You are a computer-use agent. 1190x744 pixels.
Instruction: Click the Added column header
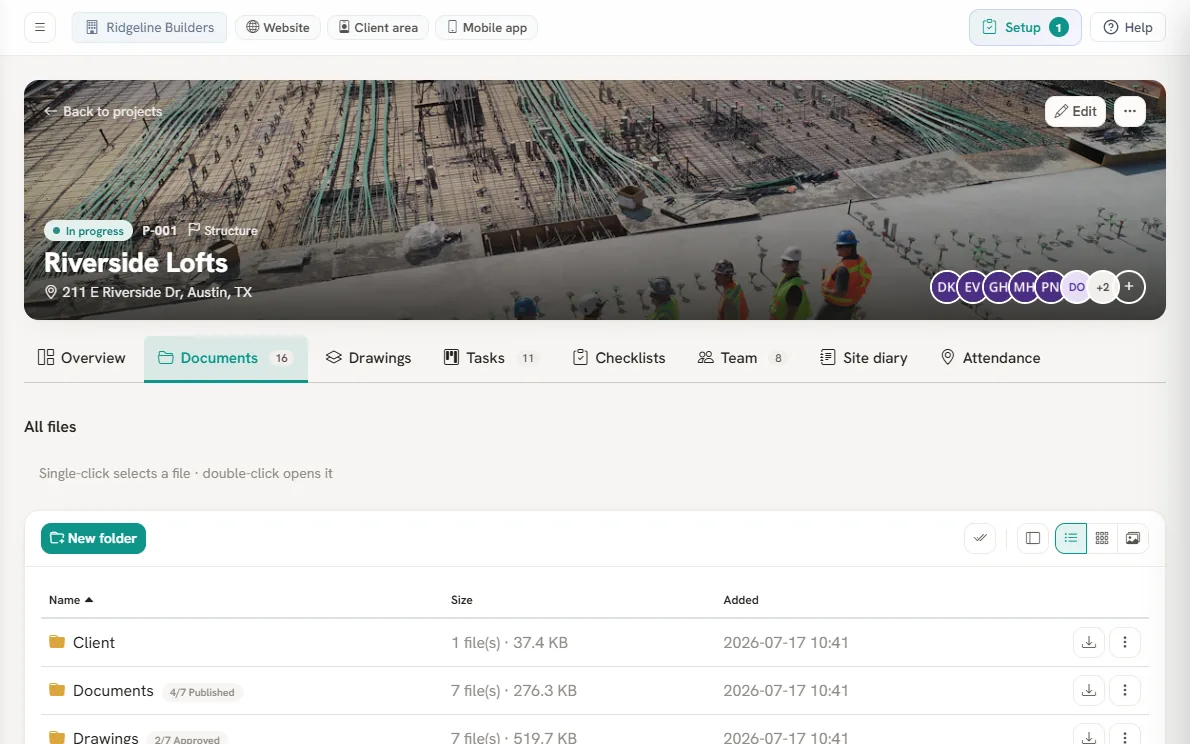tap(741, 600)
